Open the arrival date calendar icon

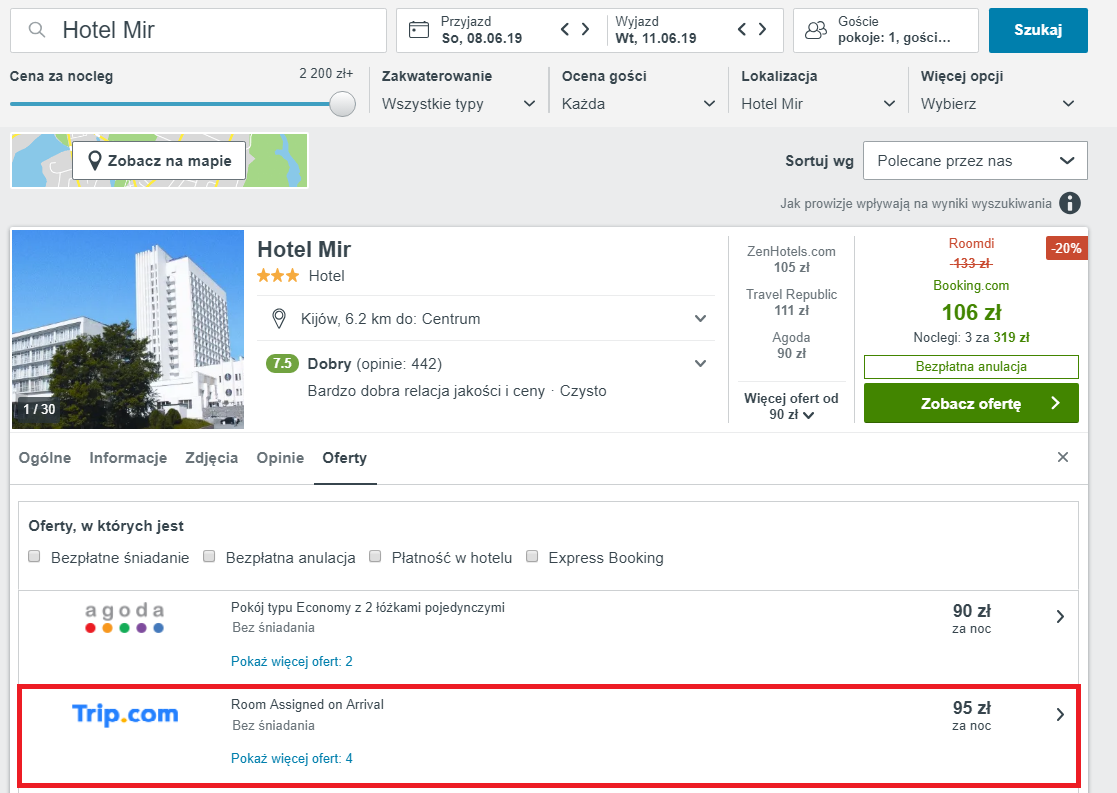pyautogui.click(x=419, y=30)
